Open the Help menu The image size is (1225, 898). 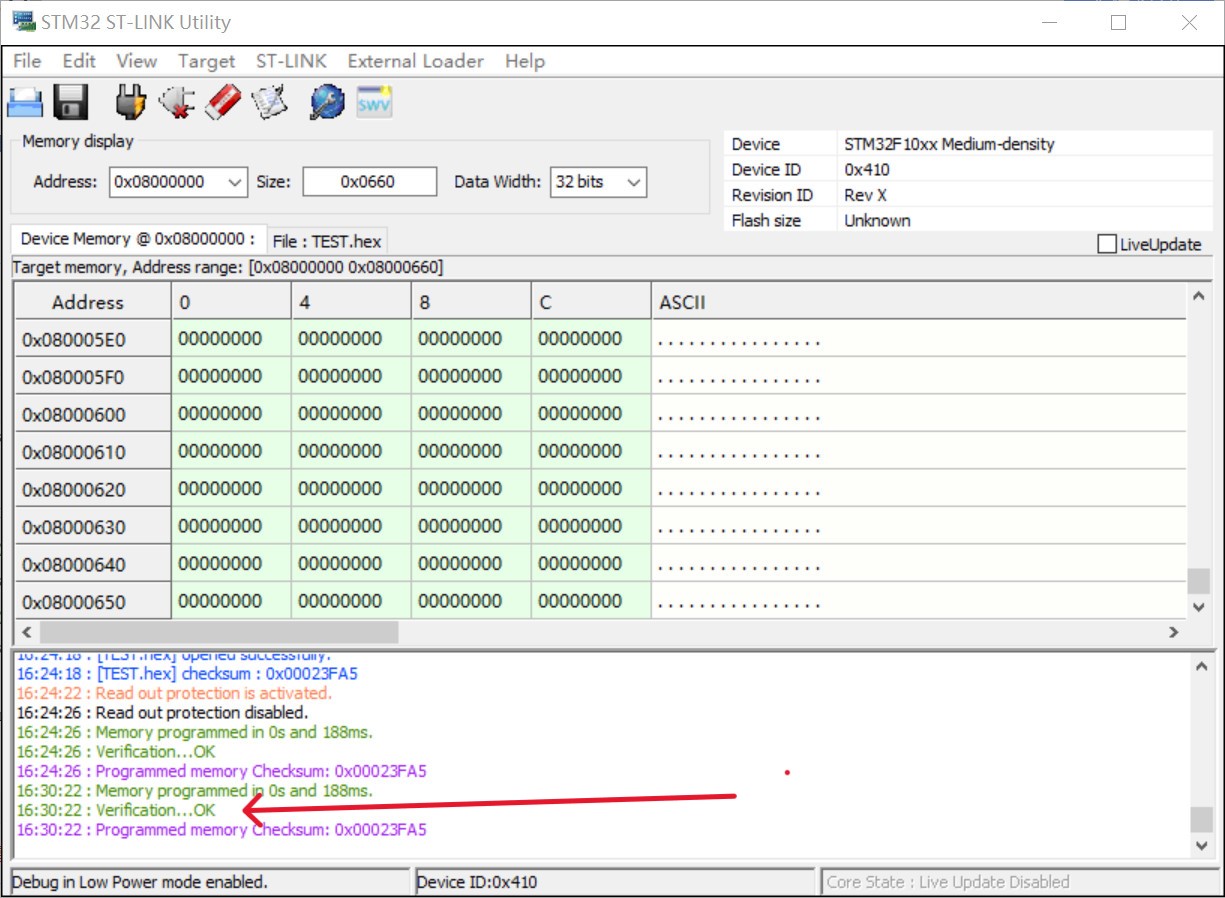point(525,61)
